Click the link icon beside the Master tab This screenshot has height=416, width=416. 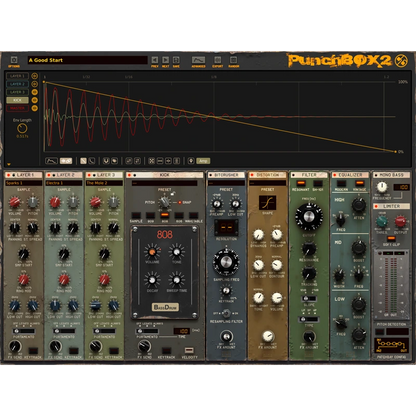pyautogui.click(x=34, y=108)
